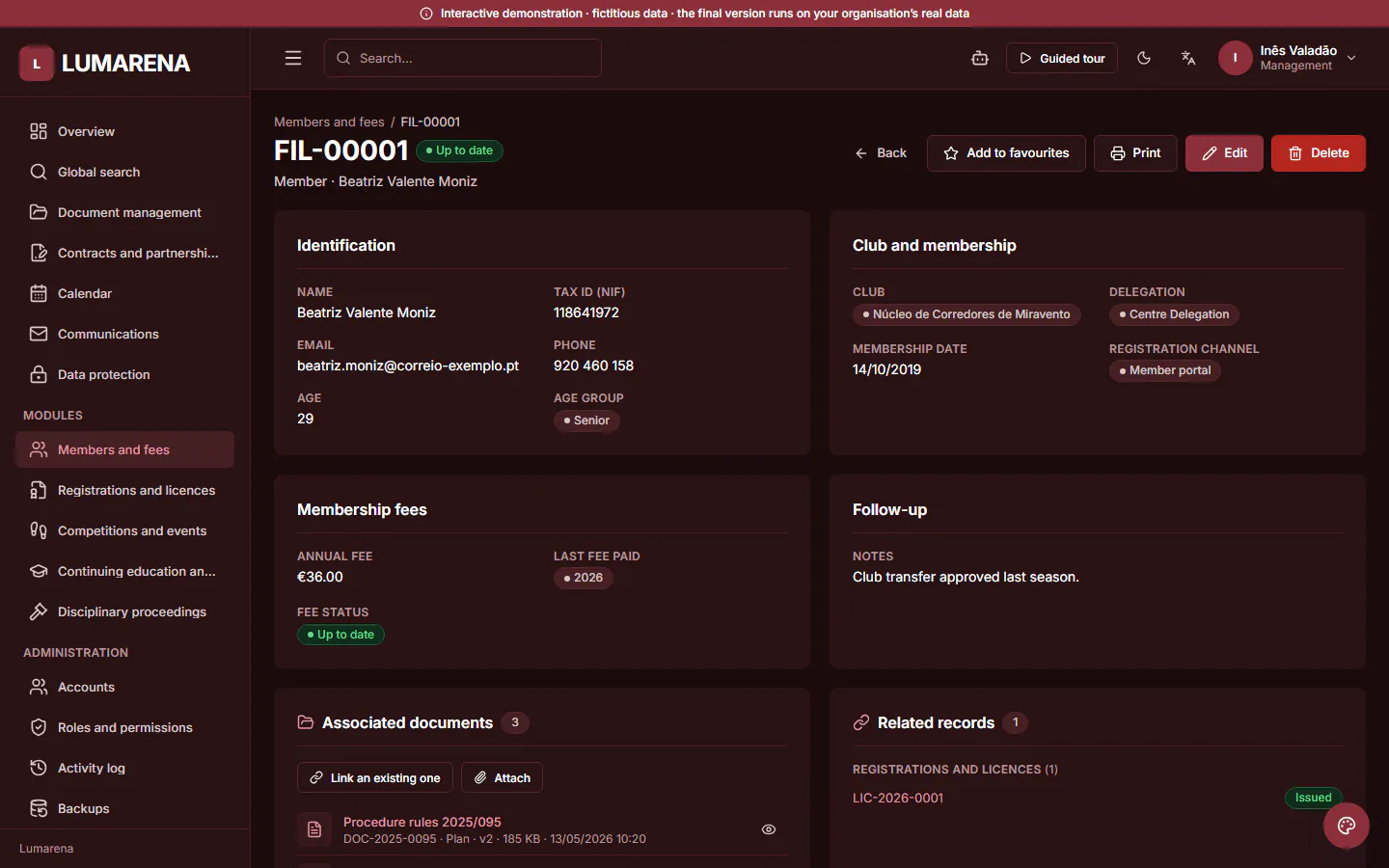Open the theme palette floating button

pyautogui.click(x=1347, y=826)
